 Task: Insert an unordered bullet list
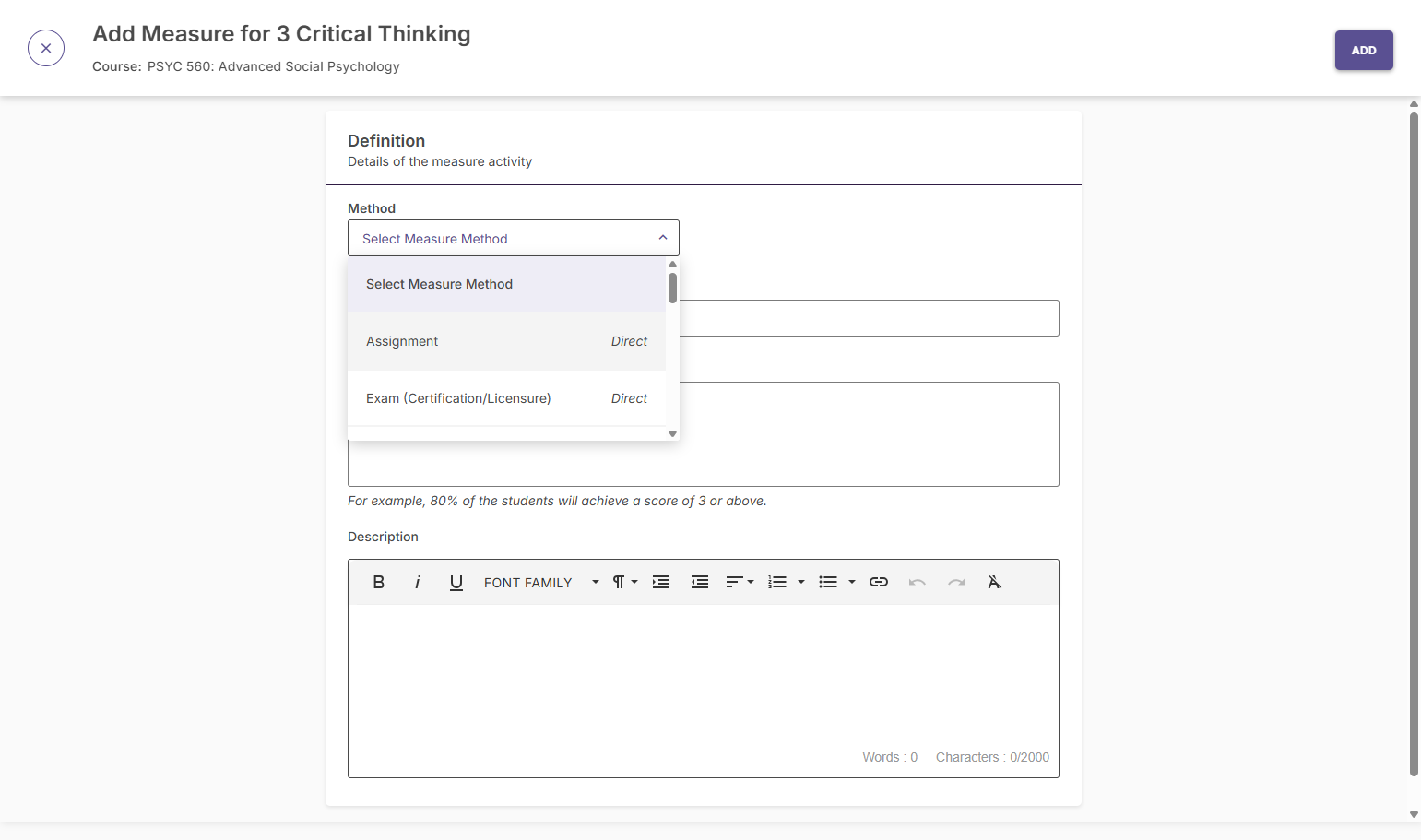click(x=828, y=582)
